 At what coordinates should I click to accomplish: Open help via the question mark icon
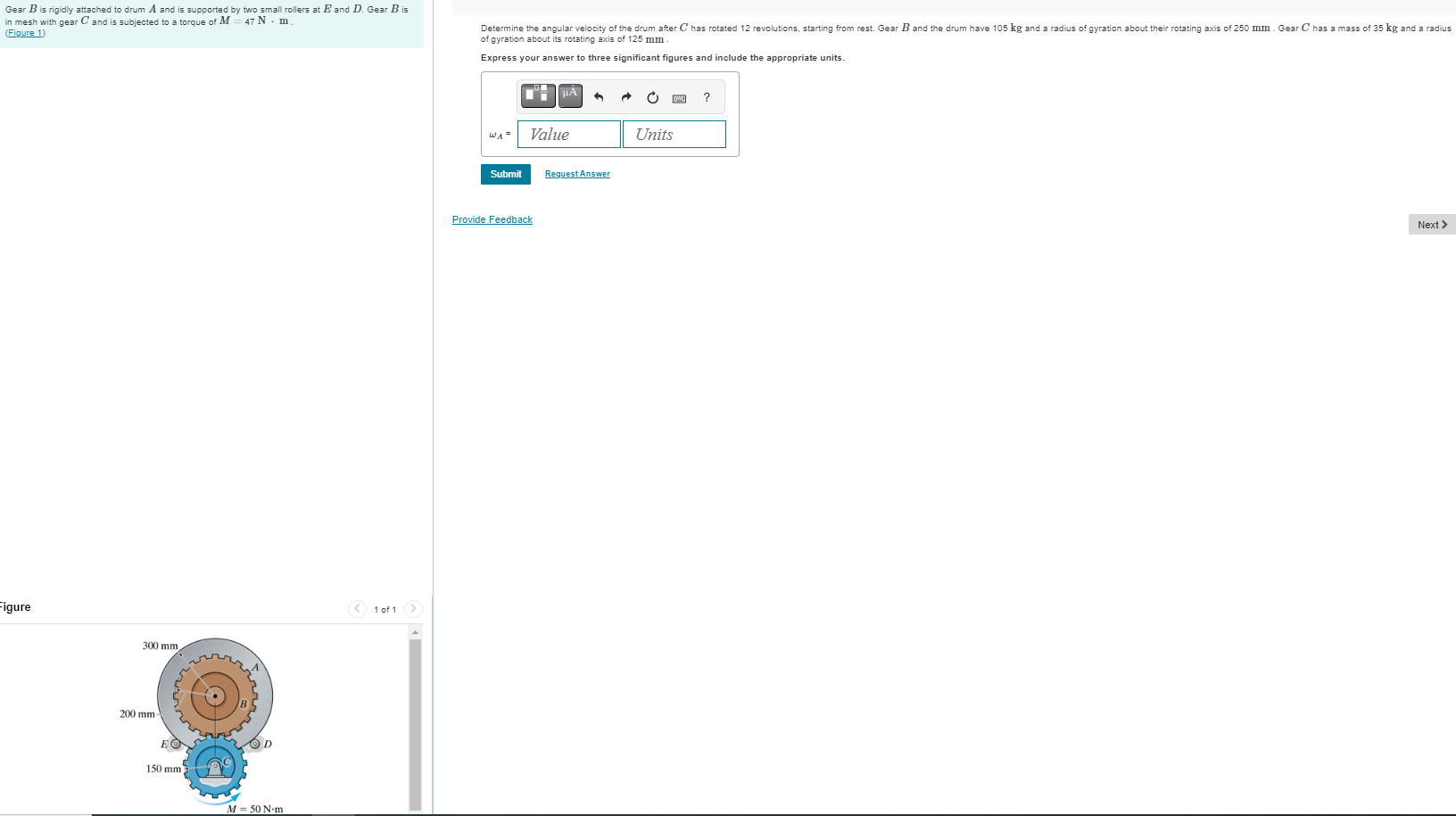tap(706, 98)
